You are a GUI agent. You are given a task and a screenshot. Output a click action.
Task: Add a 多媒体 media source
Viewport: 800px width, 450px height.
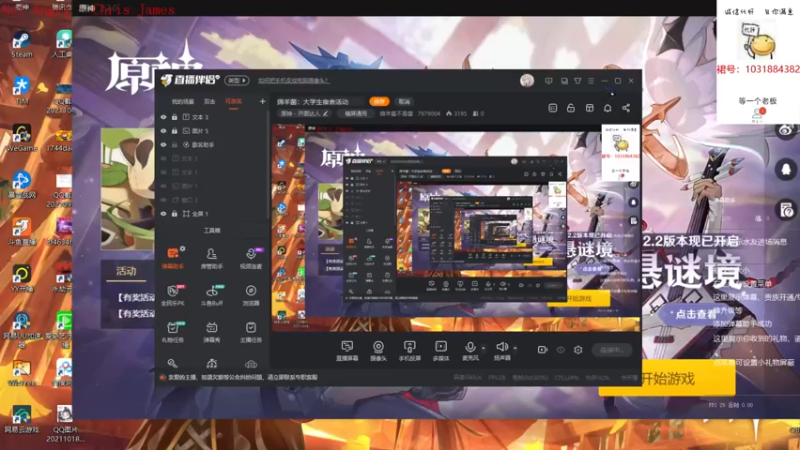click(441, 351)
